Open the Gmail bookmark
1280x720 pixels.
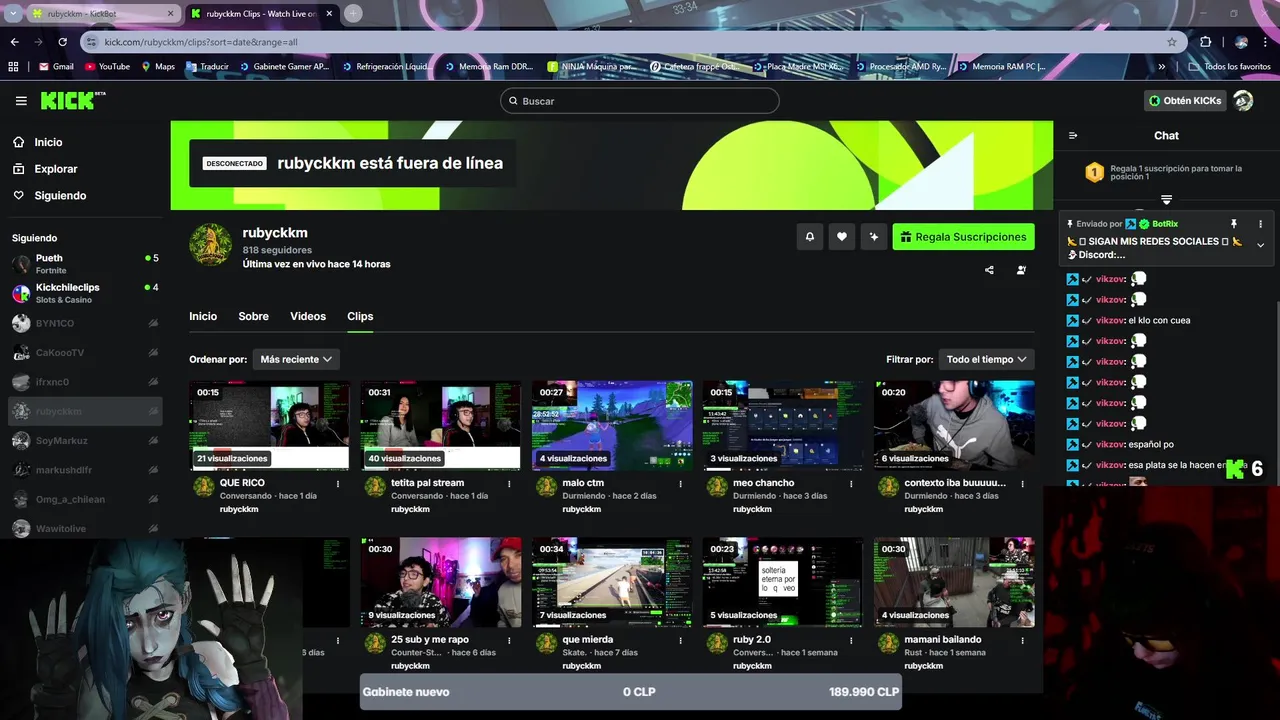click(x=56, y=67)
